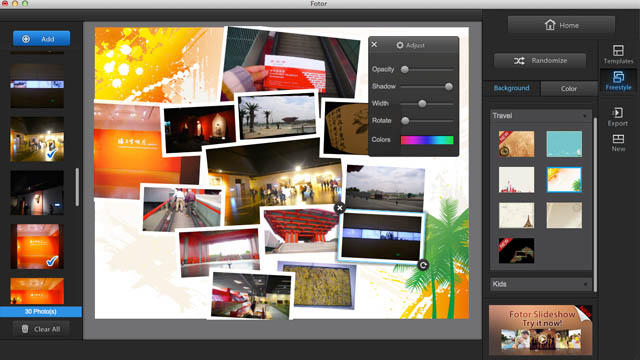Select the red gate interior collage photo
Image resolution: width=640 pixels, height=360 pixels.
click(219, 253)
